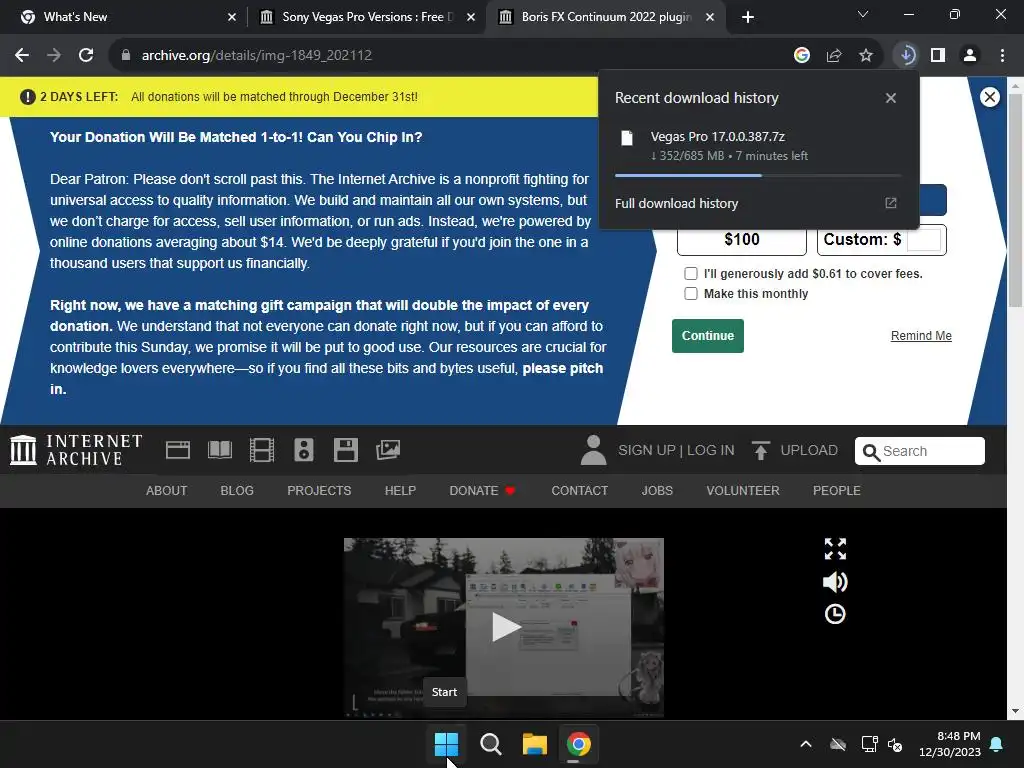
Task: Open Full download history
Action: tap(757, 204)
